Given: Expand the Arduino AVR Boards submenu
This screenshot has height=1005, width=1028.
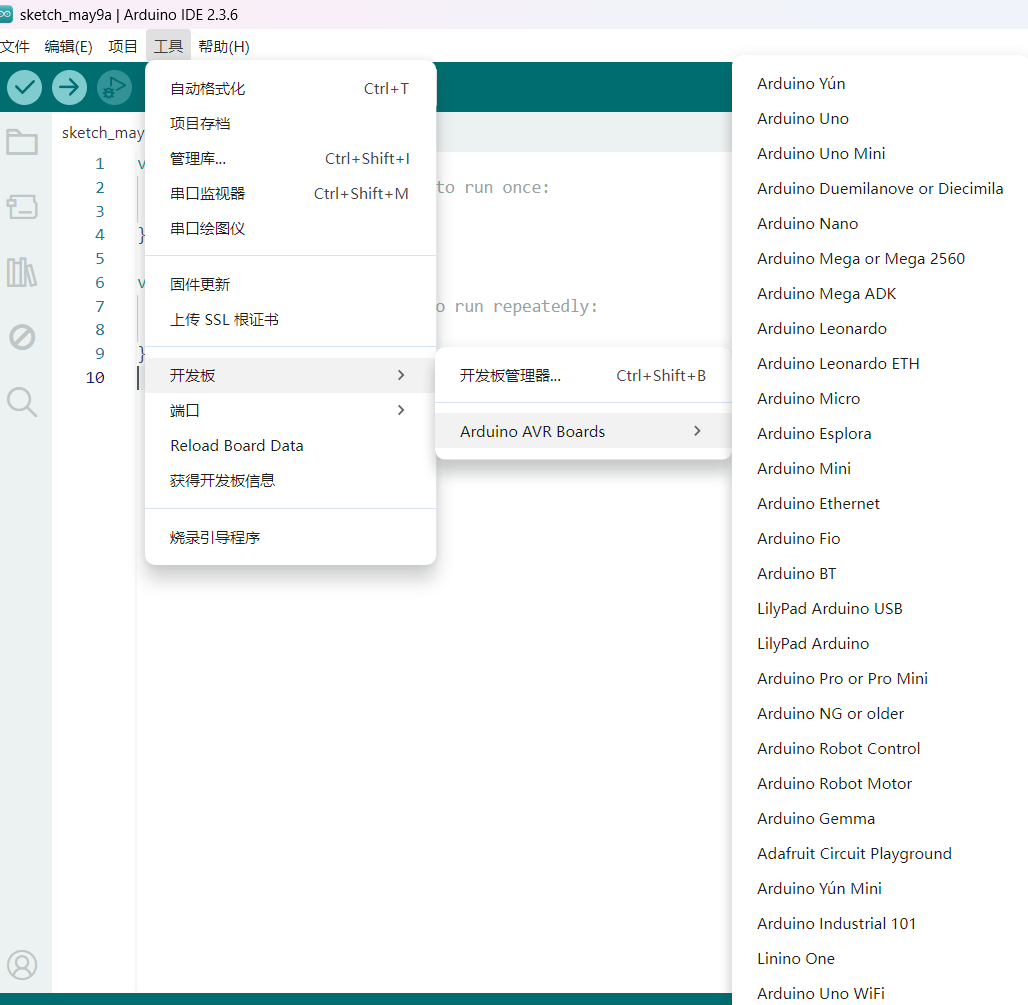Looking at the screenshot, I should tap(583, 431).
